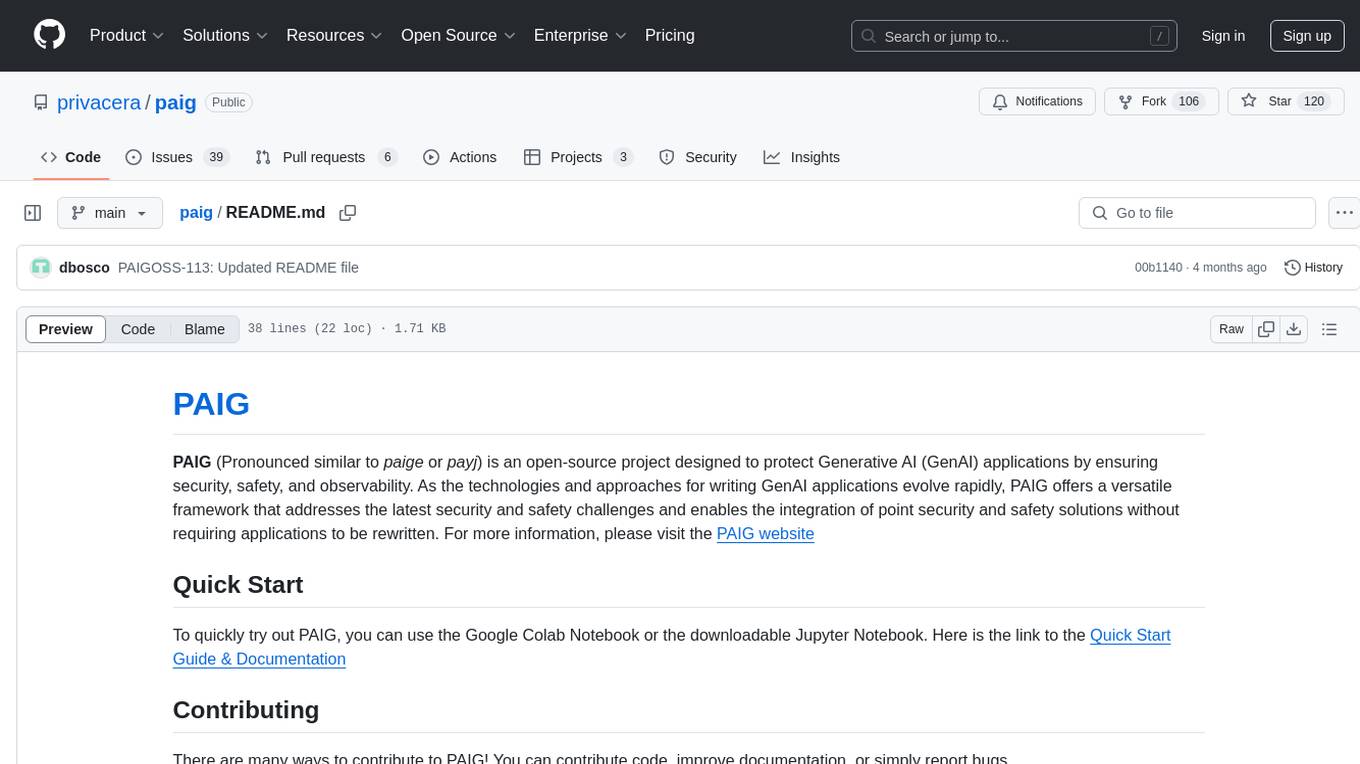The width and height of the screenshot is (1360, 764).
Task: Focus the Go to file field
Action: pos(1197,213)
